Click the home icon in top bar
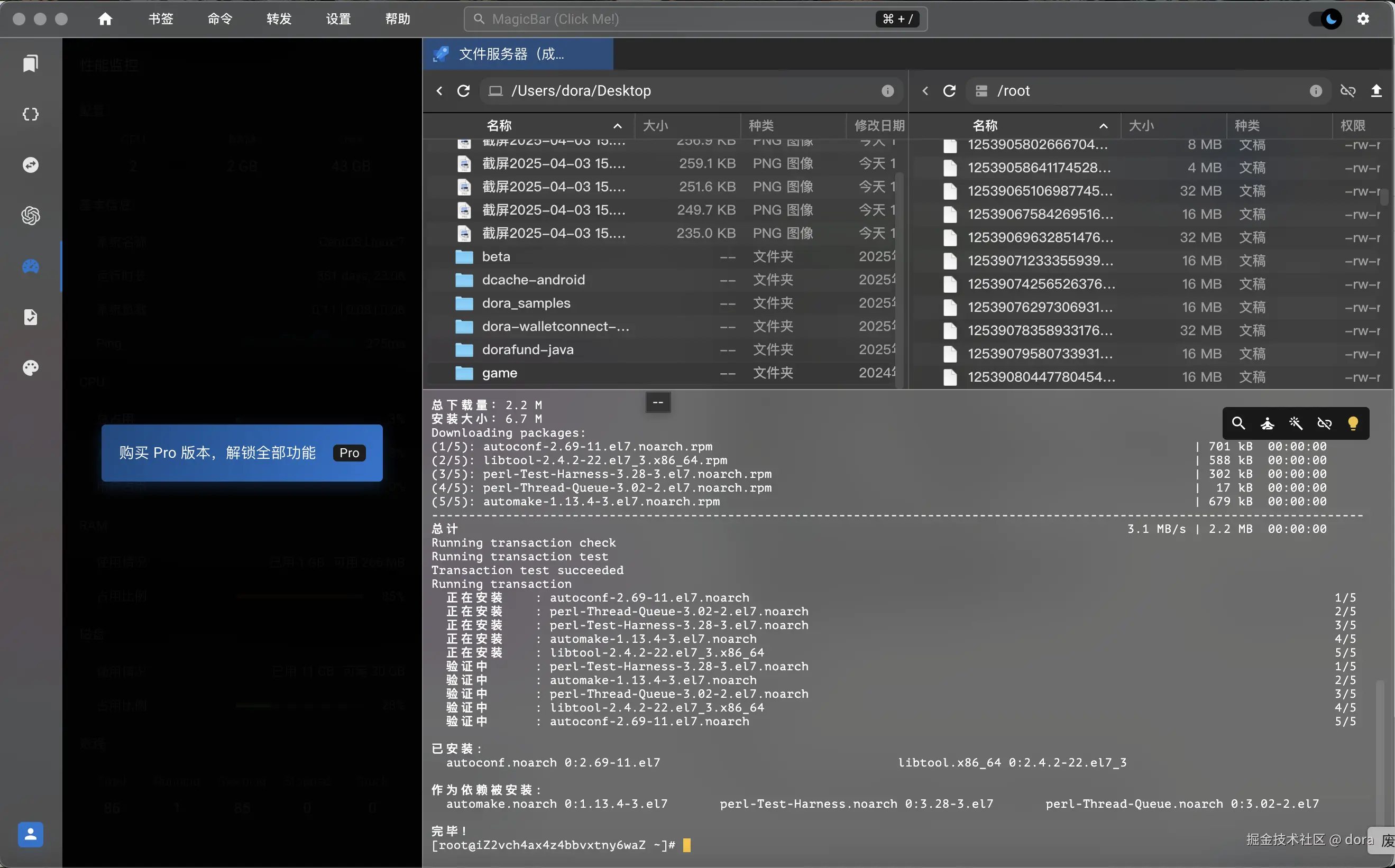The width and height of the screenshot is (1395, 868). click(105, 19)
